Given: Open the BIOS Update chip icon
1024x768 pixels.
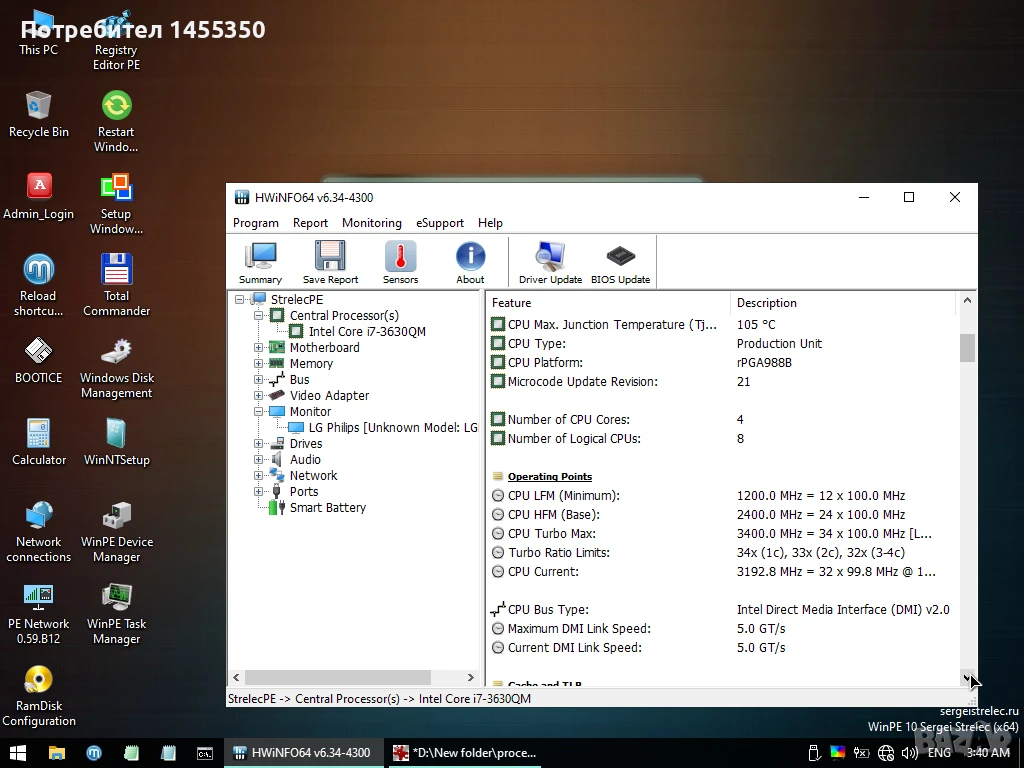Looking at the screenshot, I should point(620,263).
